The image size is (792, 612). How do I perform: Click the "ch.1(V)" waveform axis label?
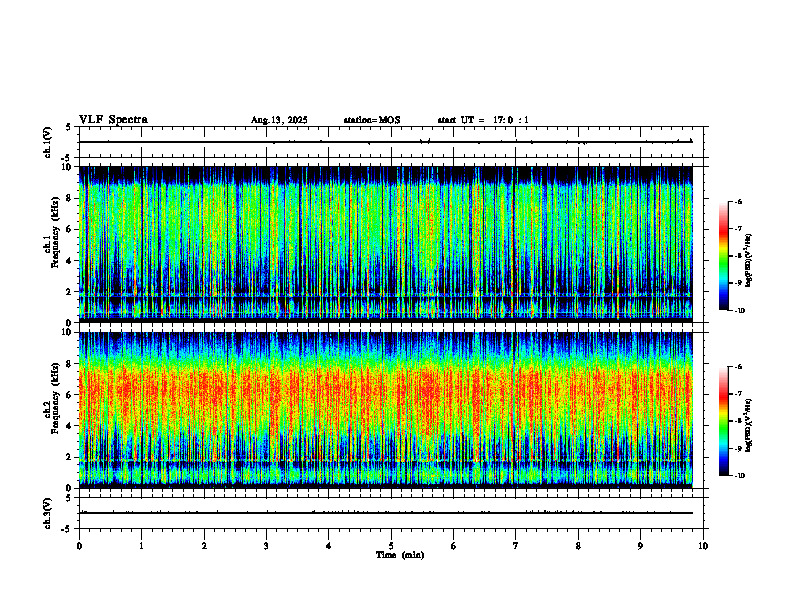click(x=48, y=142)
